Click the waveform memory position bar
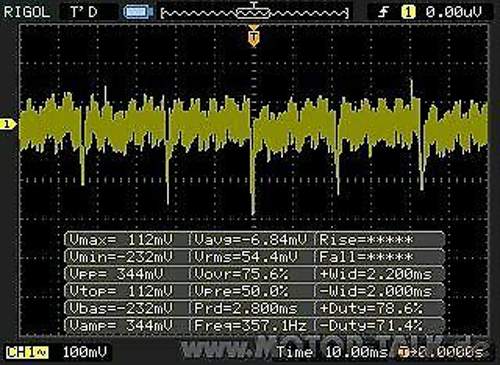The width and height of the screenshot is (500, 365). [x=254, y=13]
